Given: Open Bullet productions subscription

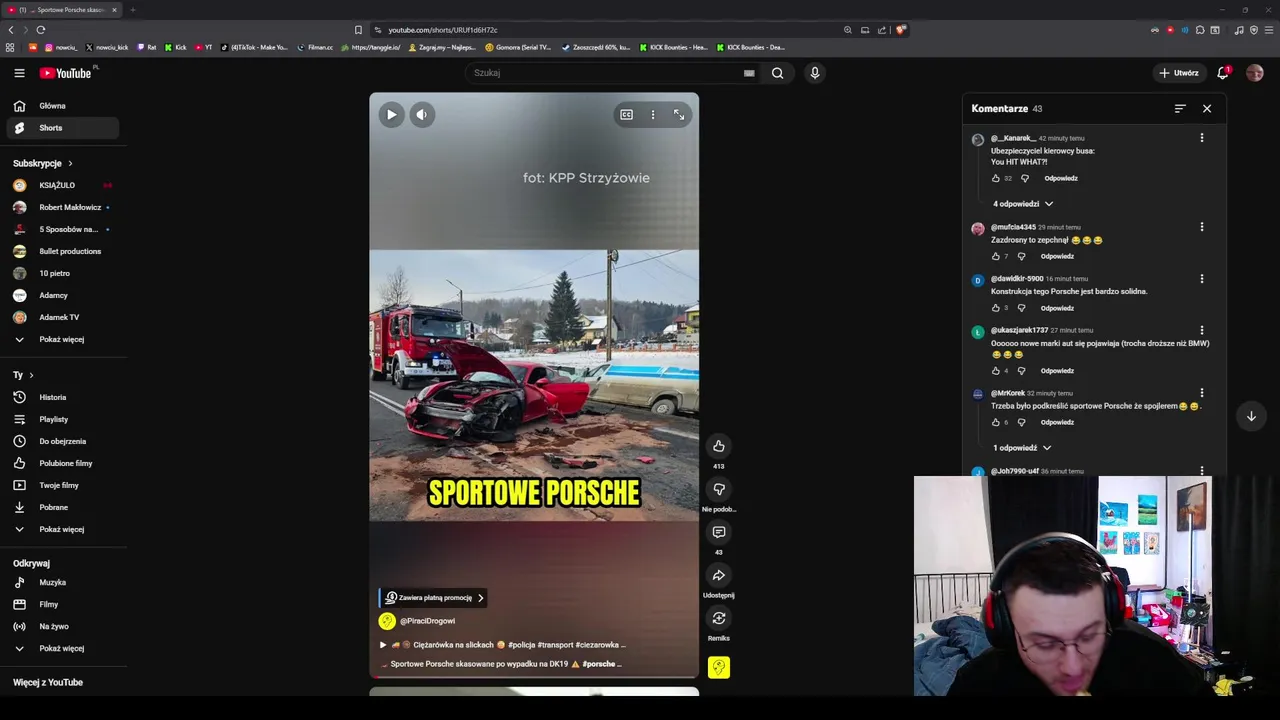Looking at the screenshot, I should (64, 251).
